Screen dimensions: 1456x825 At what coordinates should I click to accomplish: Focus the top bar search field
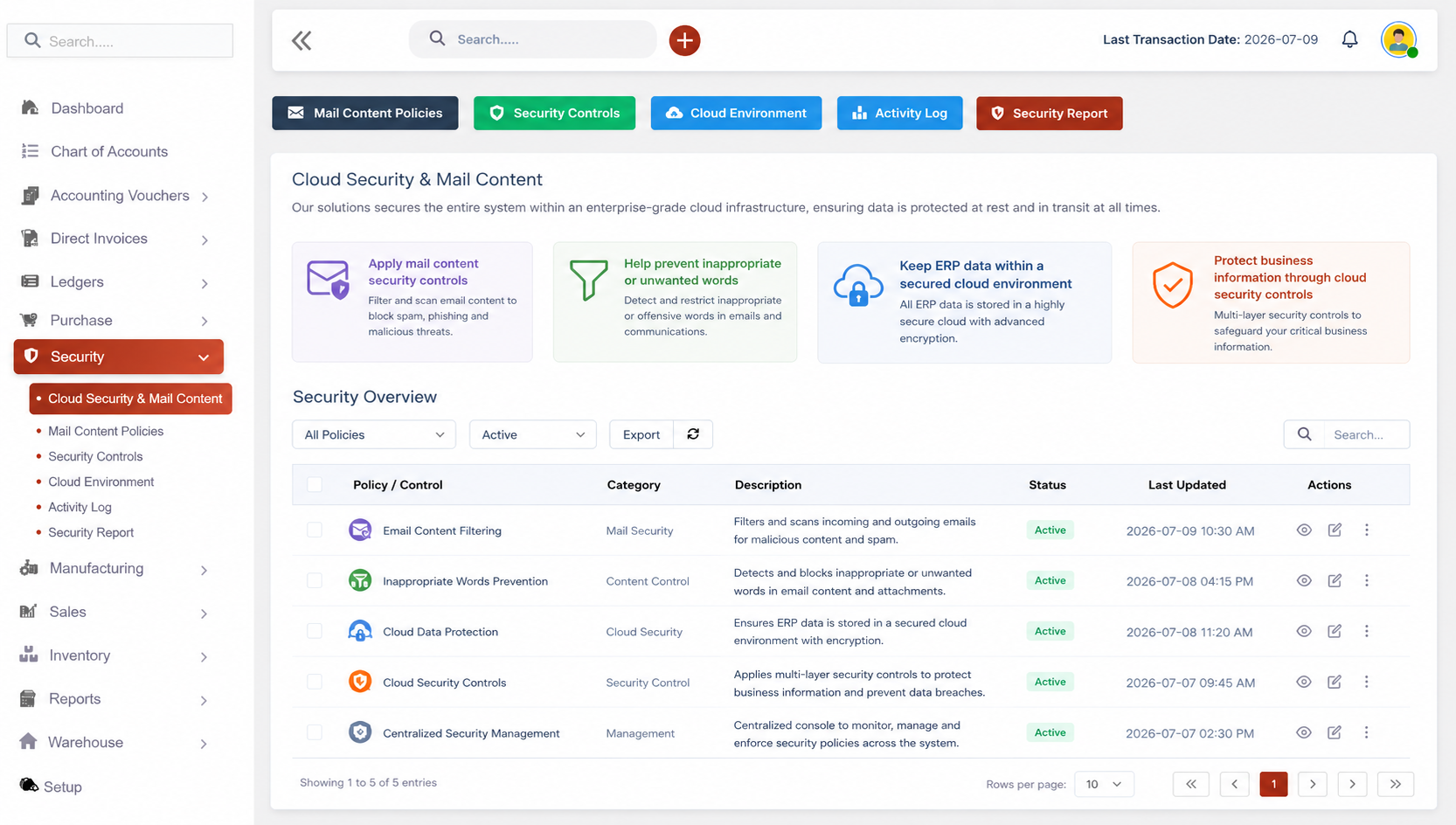click(533, 39)
